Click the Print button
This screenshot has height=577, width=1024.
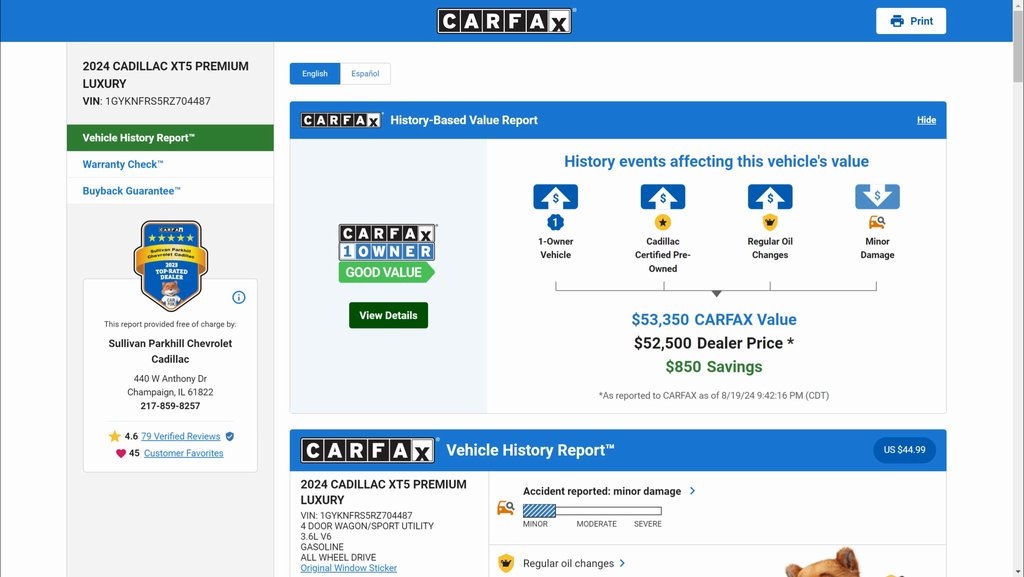tap(911, 21)
